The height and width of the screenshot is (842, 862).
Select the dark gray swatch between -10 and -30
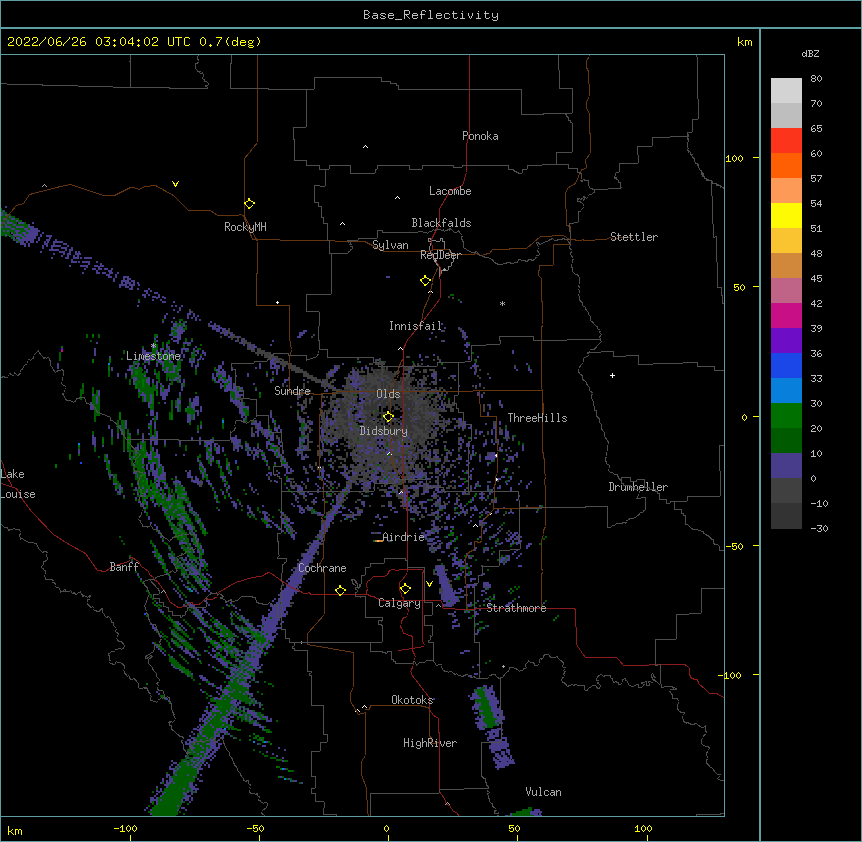click(x=786, y=516)
